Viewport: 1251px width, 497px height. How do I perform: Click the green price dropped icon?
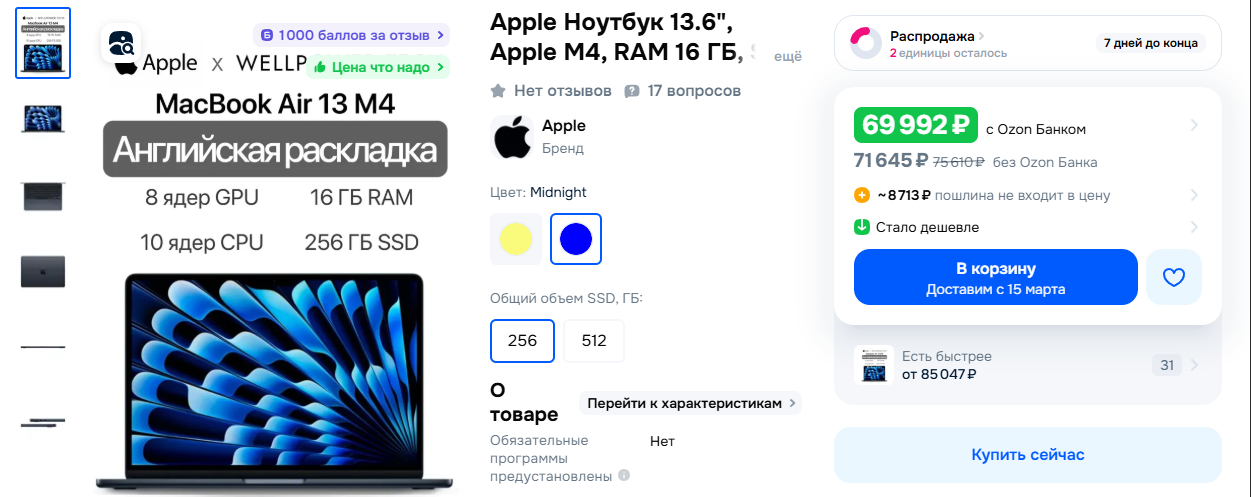pos(862,227)
